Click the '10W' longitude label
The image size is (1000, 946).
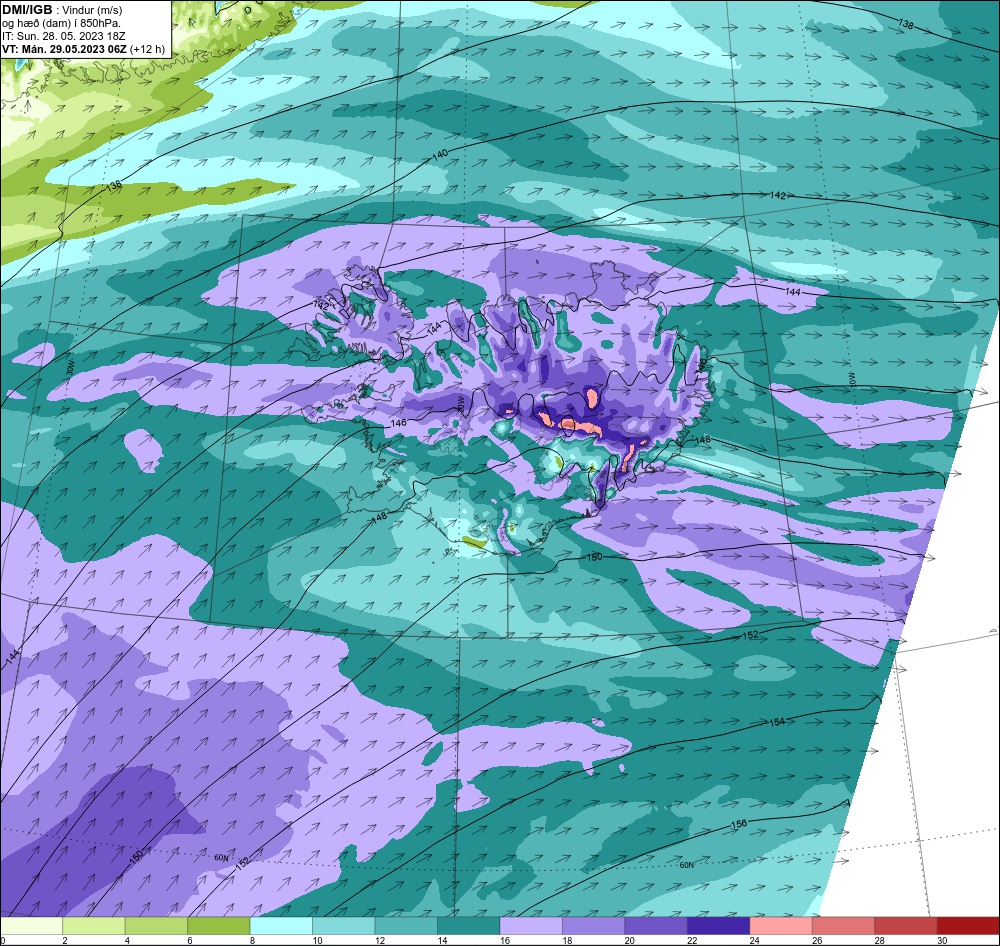tap(851, 378)
